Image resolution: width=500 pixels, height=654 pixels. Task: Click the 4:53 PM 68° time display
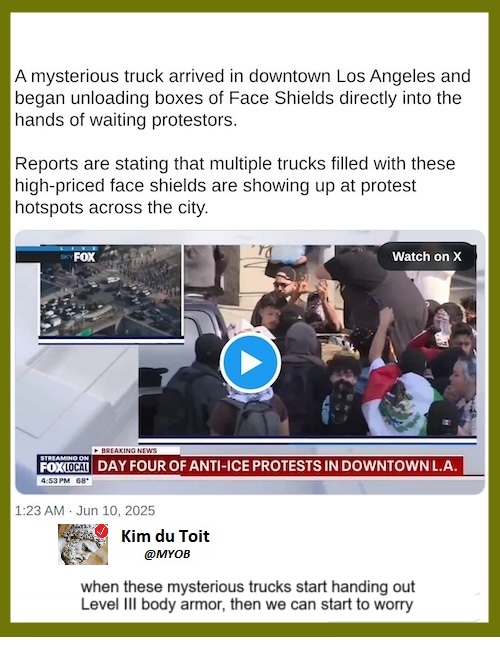click(x=64, y=480)
